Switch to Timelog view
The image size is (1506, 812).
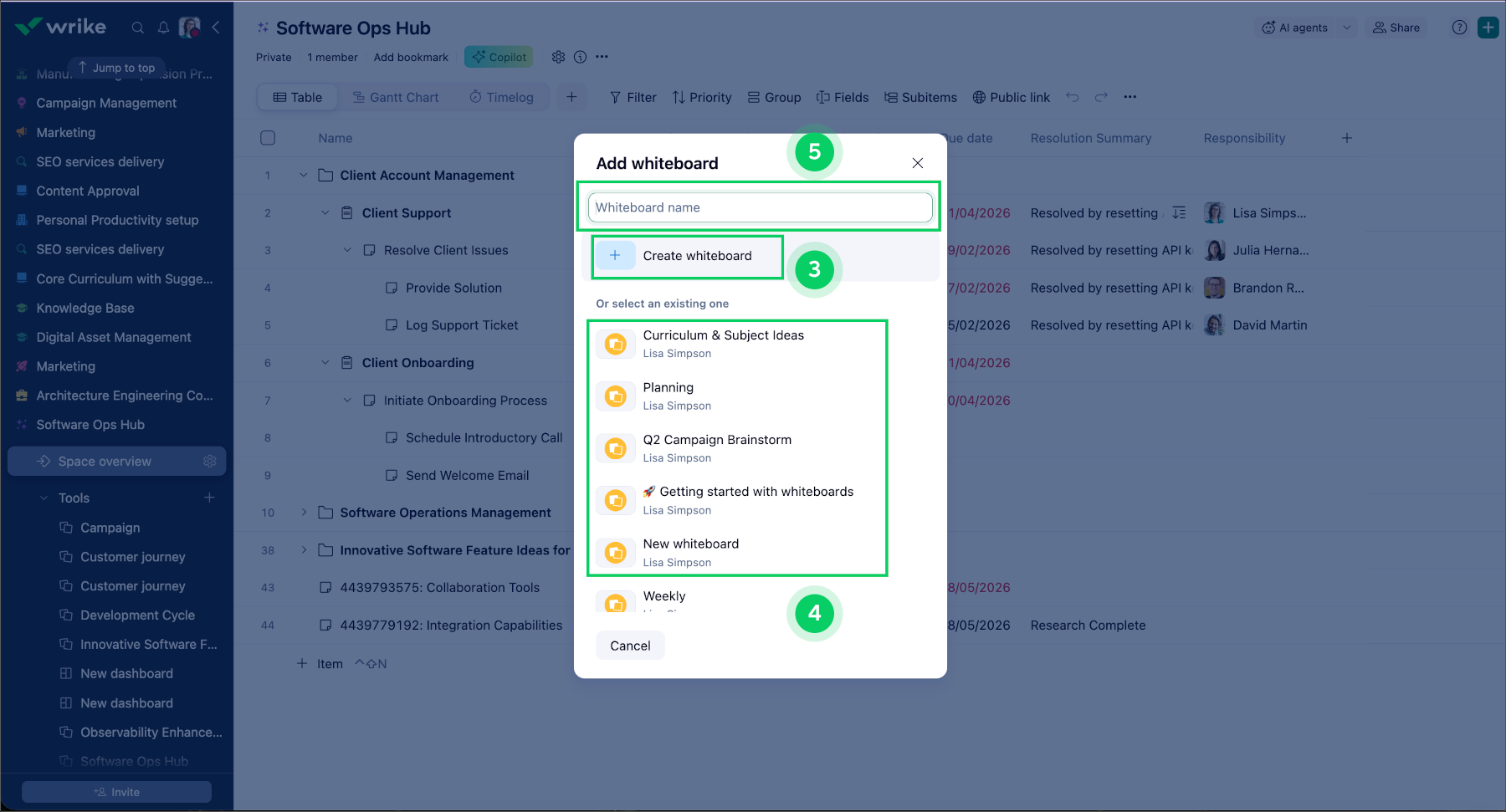pyautogui.click(x=501, y=97)
